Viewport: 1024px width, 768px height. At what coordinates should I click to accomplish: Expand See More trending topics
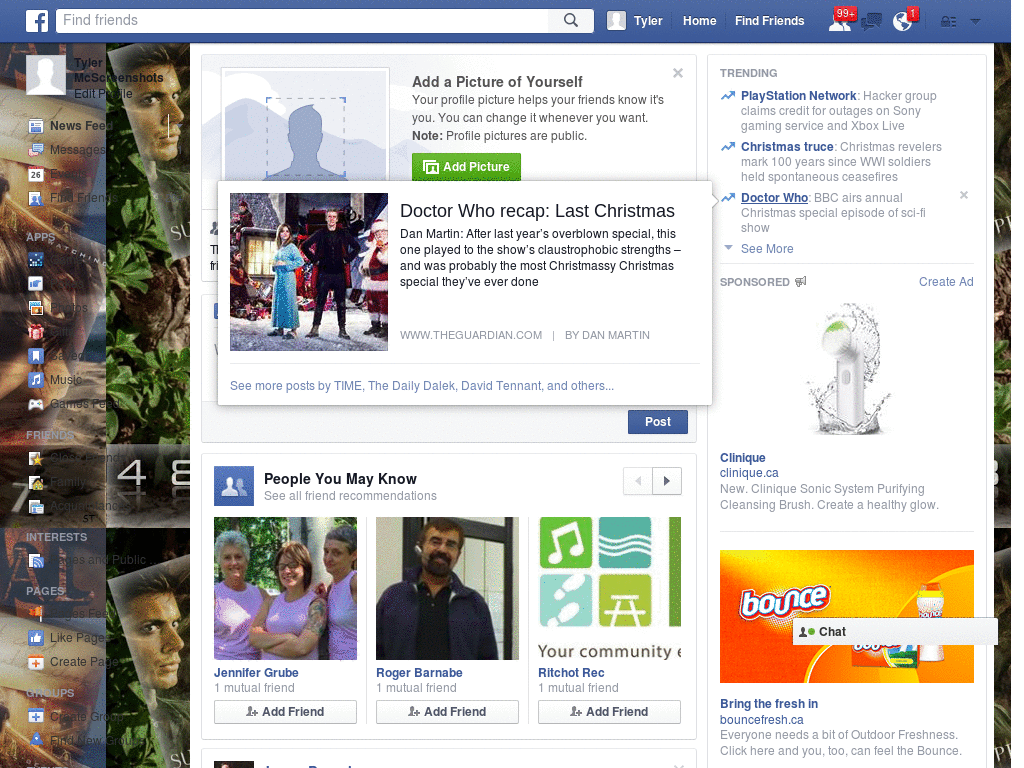(767, 249)
